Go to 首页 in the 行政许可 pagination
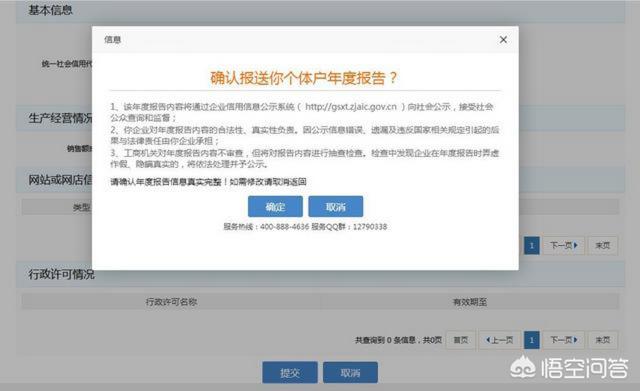 pyautogui.click(x=461, y=340)
